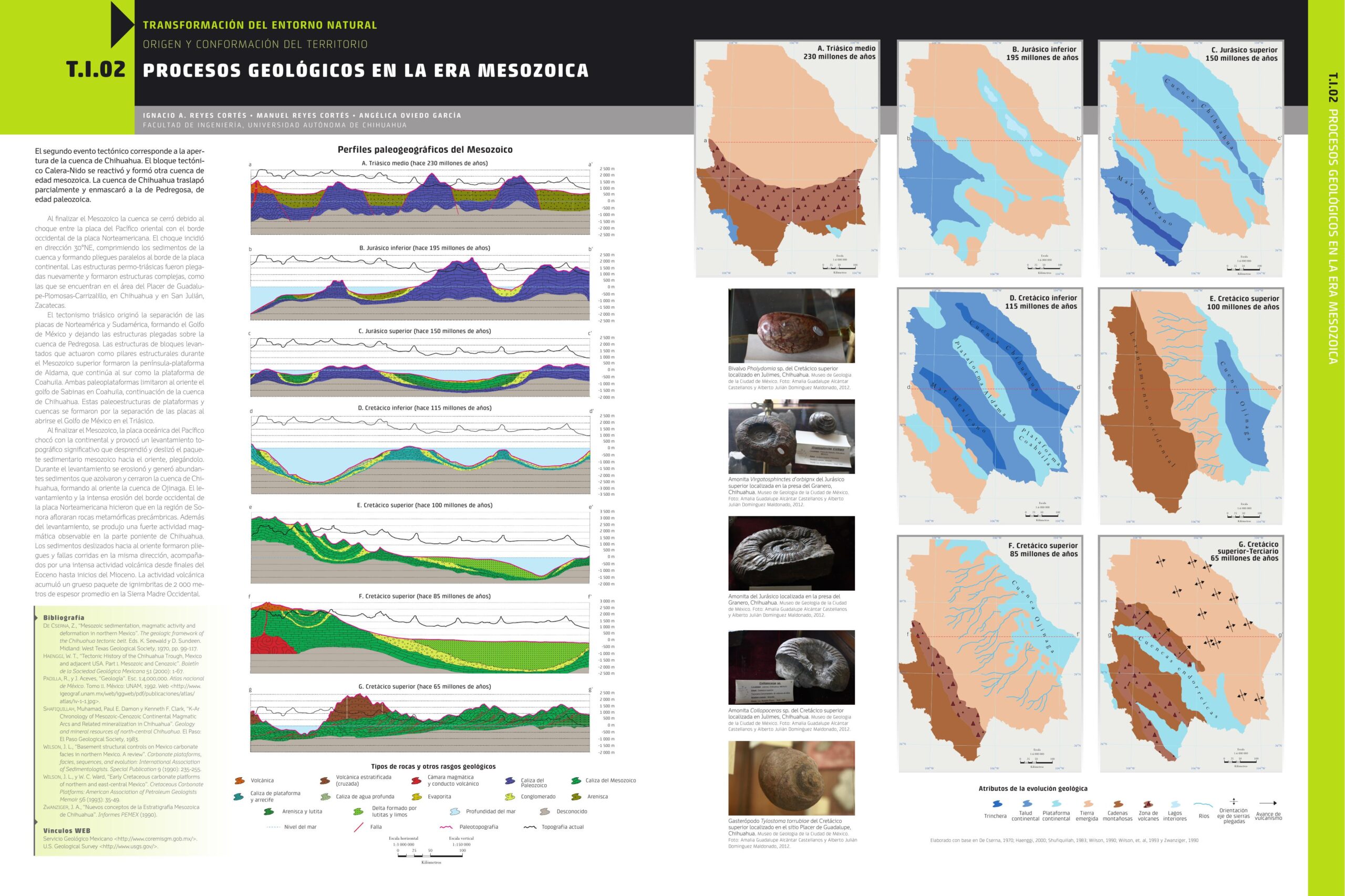
Task: Open map C. Jurásico superior 150 millones
Action: pyautogui.click(x=1191, y=159)
